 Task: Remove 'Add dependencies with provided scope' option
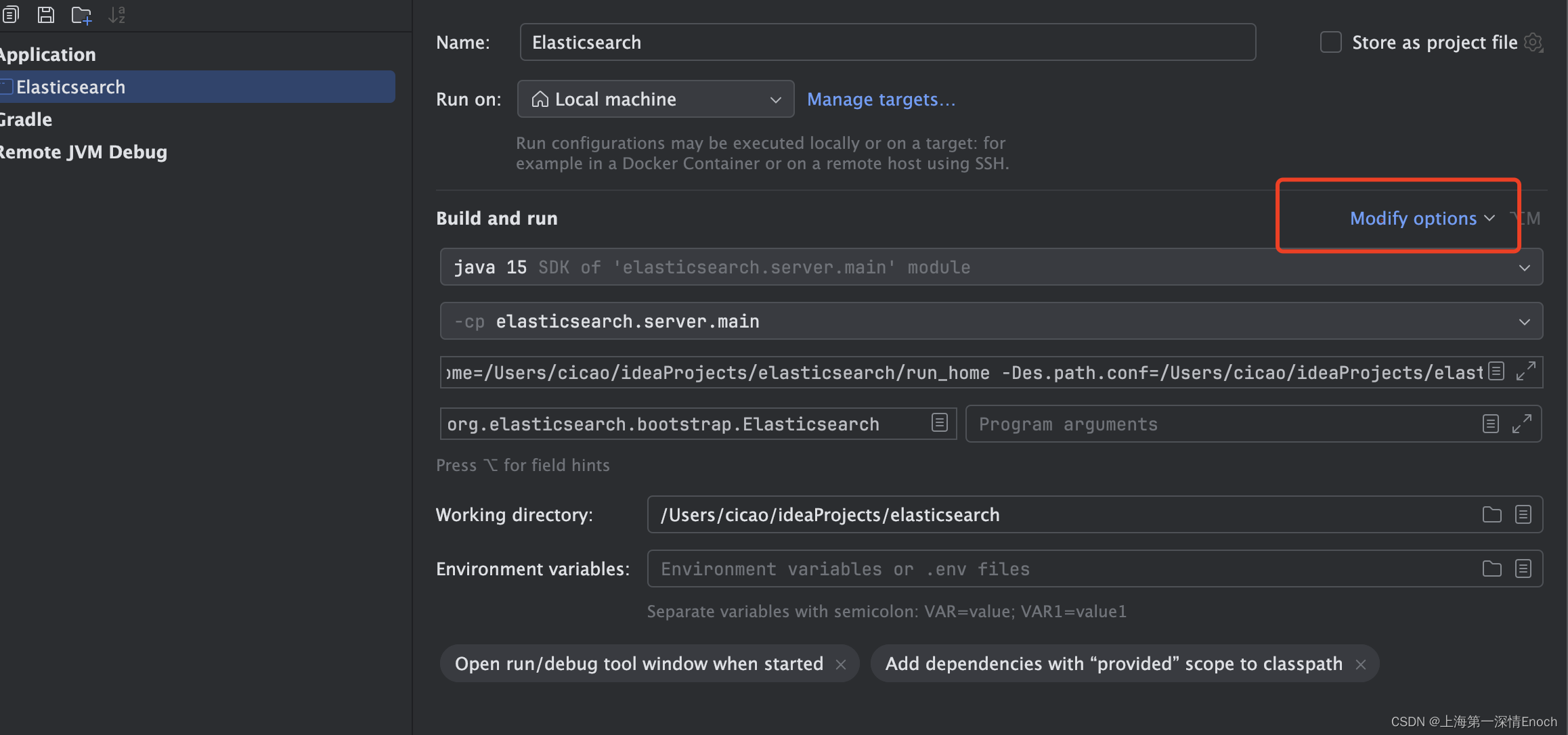(x=1361, y=665)
